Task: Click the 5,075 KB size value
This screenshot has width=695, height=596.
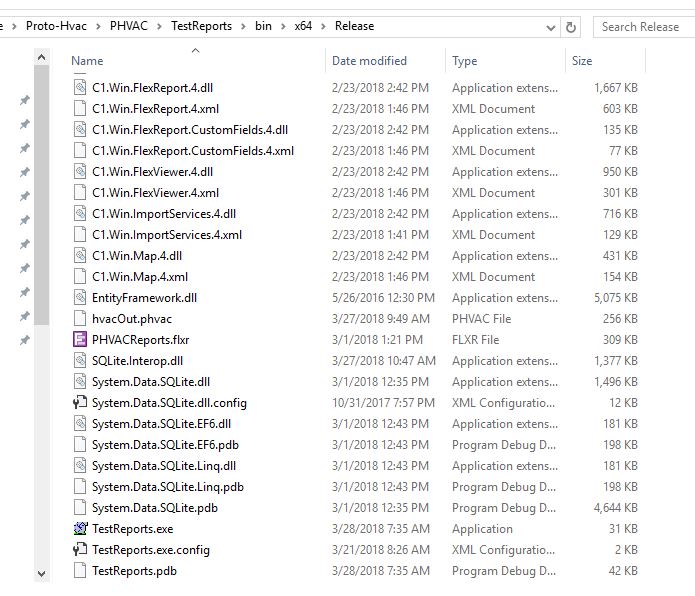Action: [x=616, y=298]
